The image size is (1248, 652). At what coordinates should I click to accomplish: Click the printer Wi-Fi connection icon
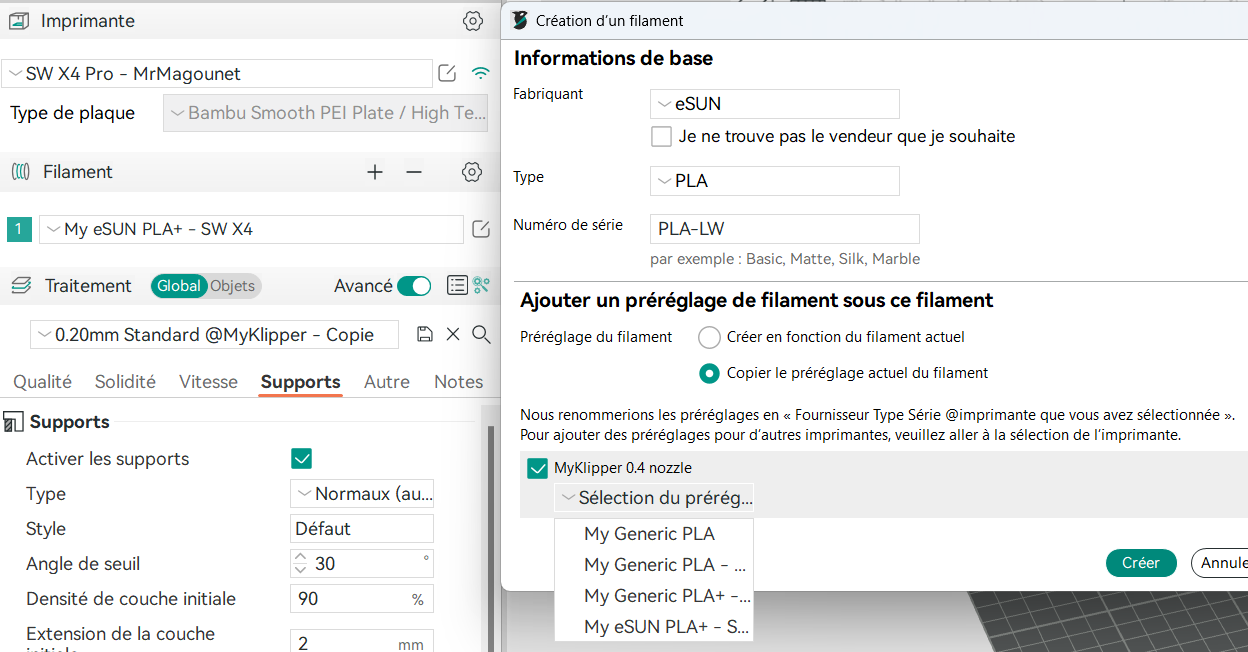[x=481, y=73]
